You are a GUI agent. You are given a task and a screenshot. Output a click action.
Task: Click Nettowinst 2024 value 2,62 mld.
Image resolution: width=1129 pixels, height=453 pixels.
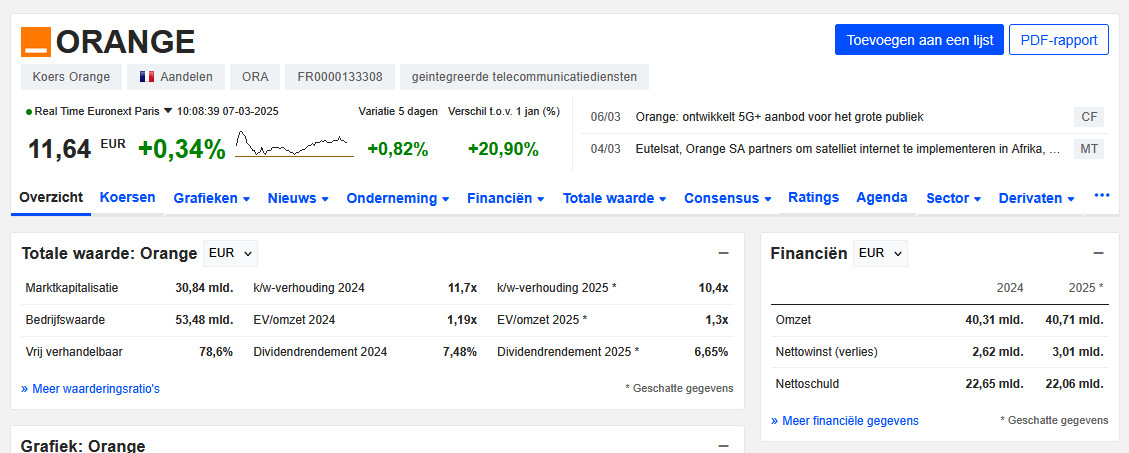point(997,352)
